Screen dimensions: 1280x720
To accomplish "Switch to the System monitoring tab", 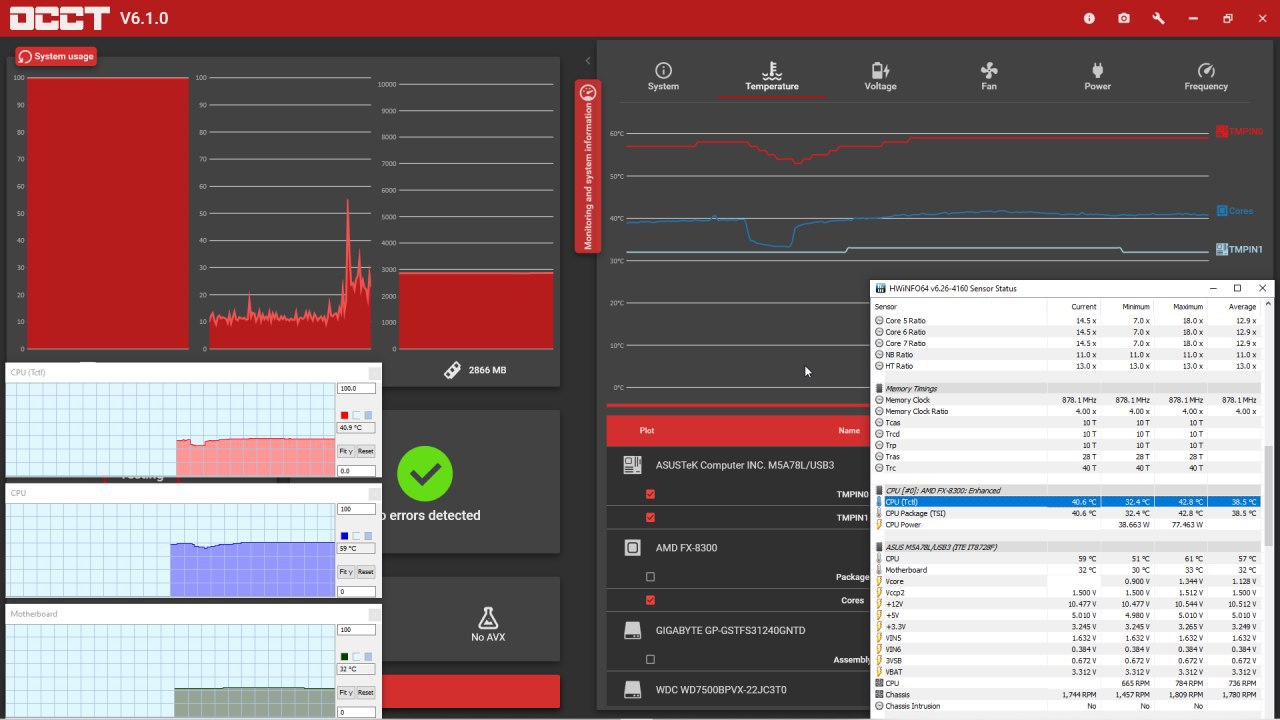I will pos(663,77).
